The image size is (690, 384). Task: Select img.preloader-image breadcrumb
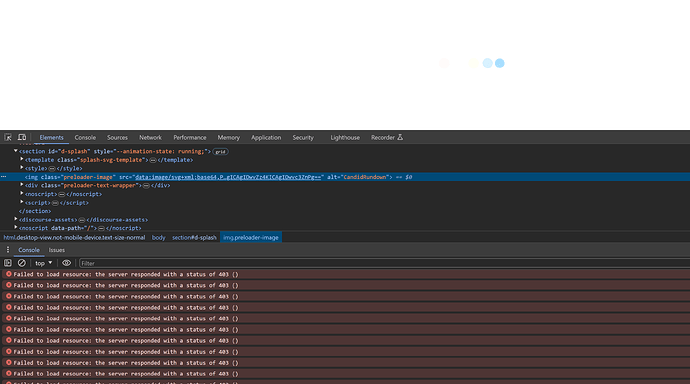coord(251,238)
